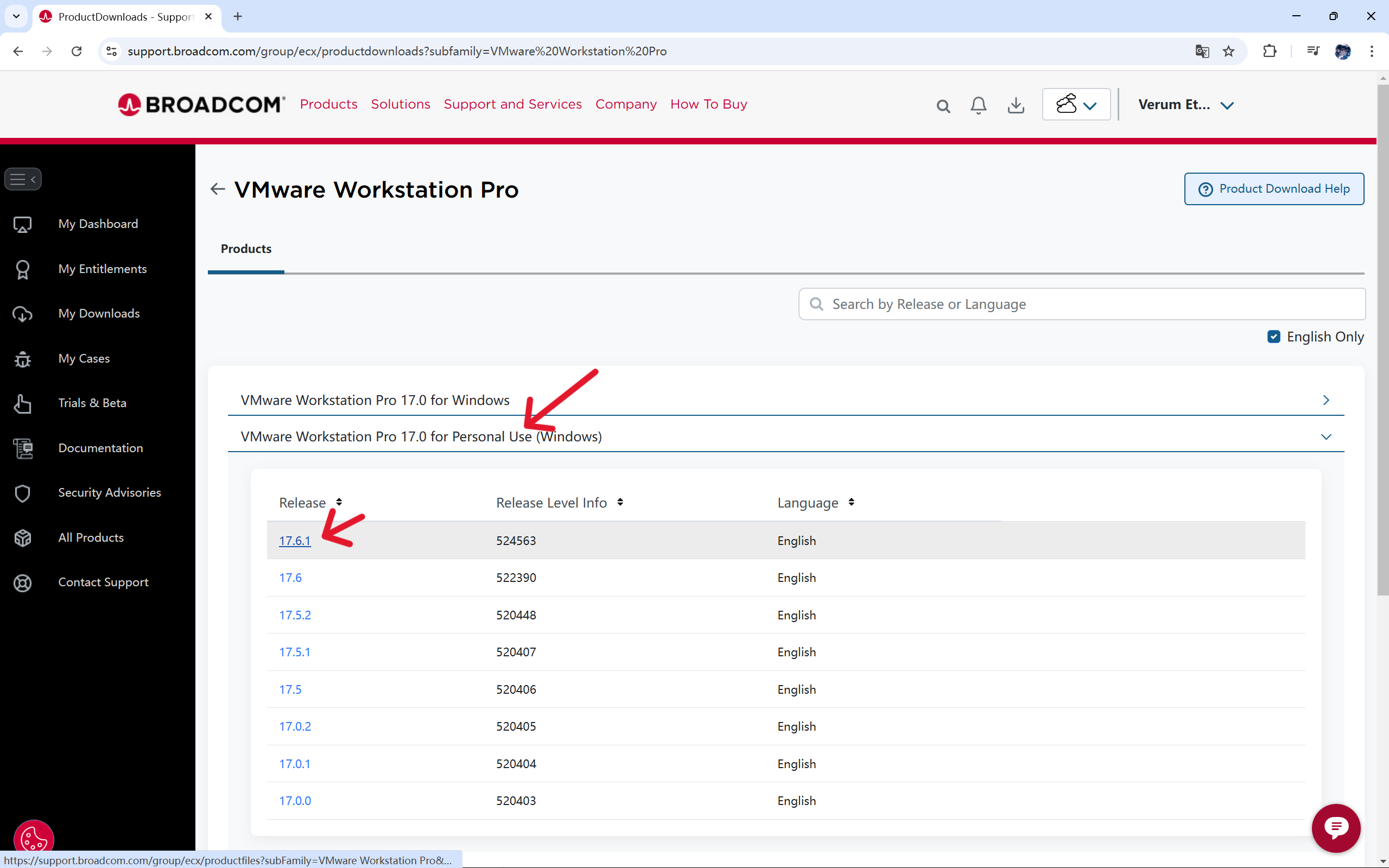Toggle the English Only checkbox
The image size is (1389, 868).
point(1273,337)
